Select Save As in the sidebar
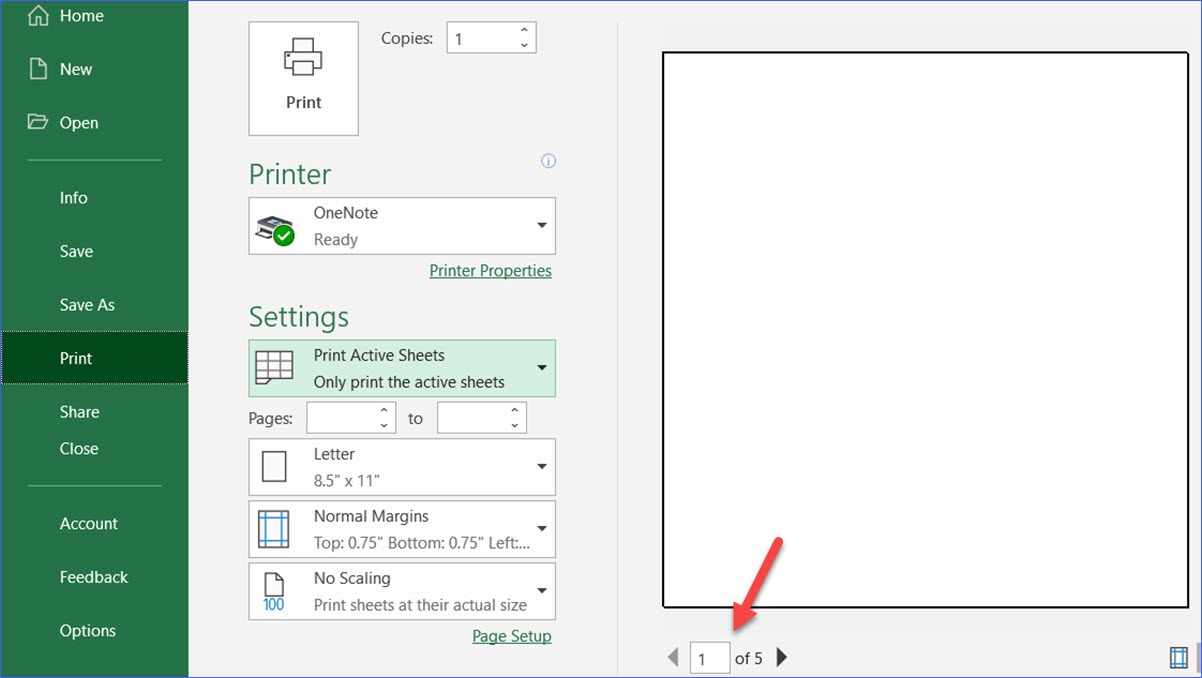The height and width of the screenshot is (678, 1202). 87,305
